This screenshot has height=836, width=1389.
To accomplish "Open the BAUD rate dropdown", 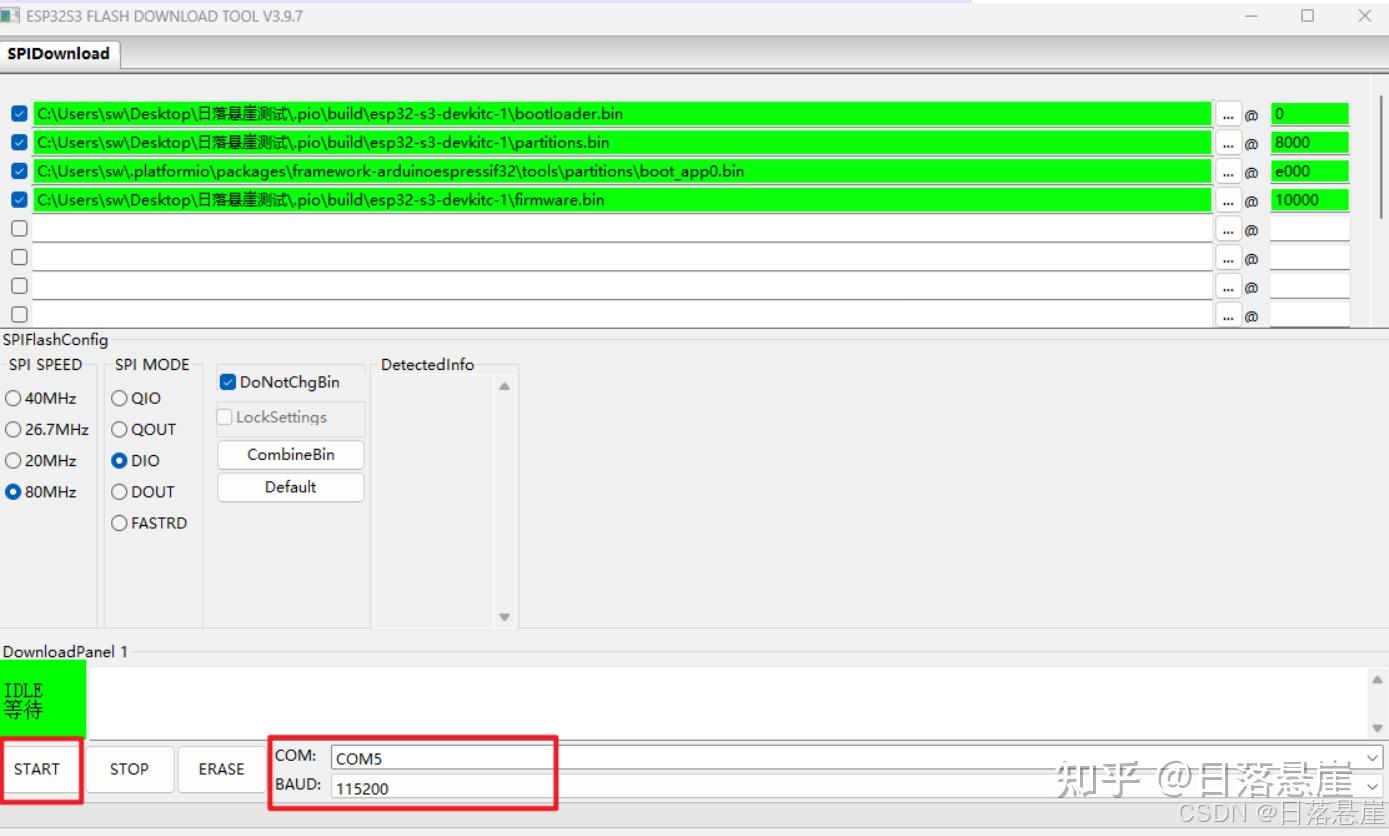I will [x=1372, y=787].
